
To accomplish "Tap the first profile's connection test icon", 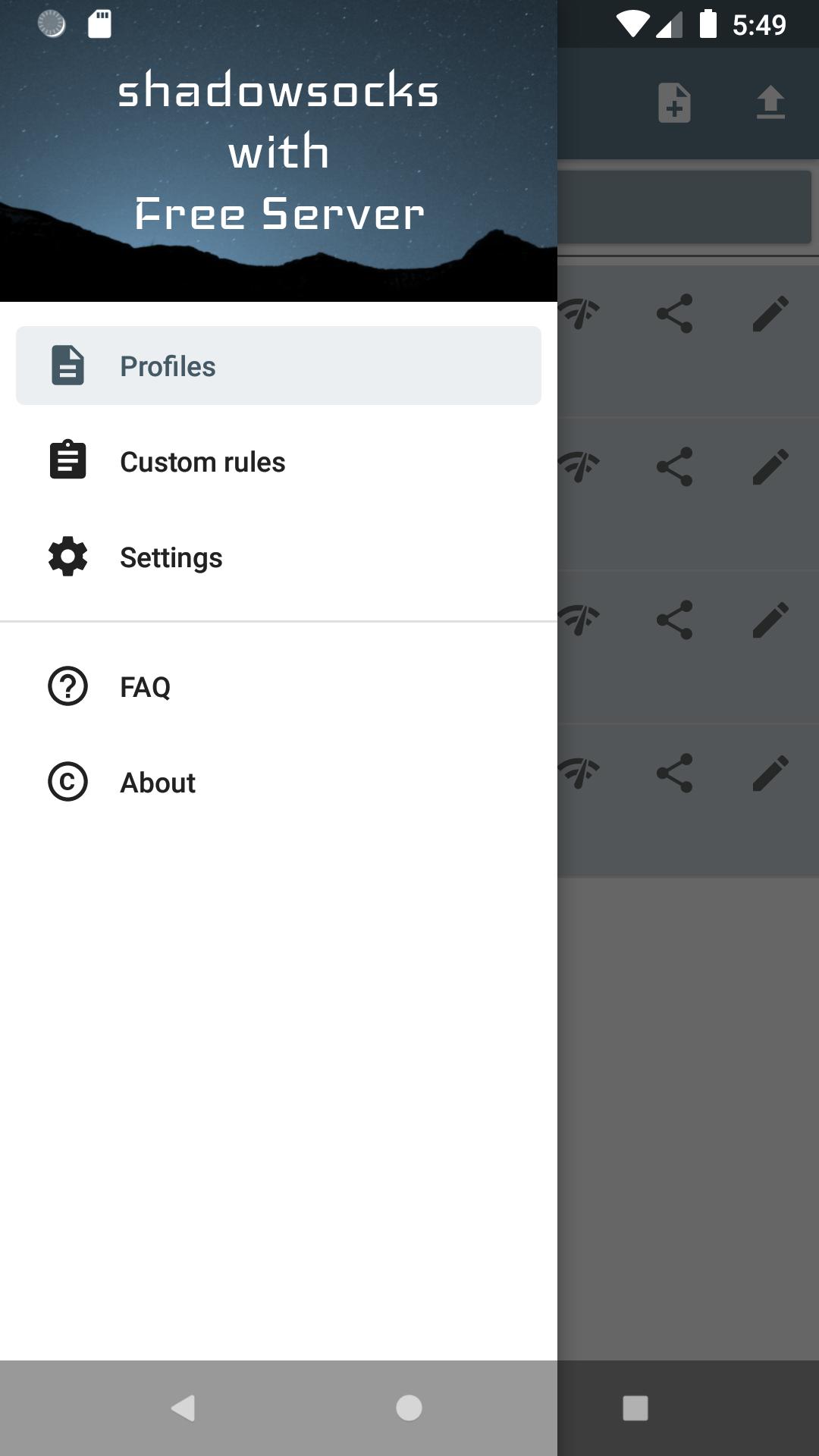I will click(x=579, y=313).
